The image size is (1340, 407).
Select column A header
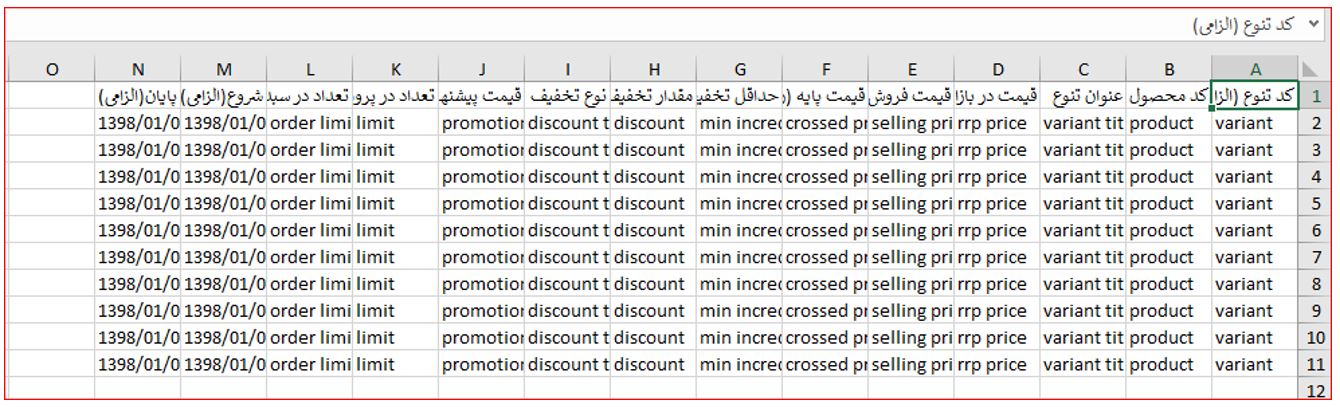pyautogui.click(x=1255, y=69)
